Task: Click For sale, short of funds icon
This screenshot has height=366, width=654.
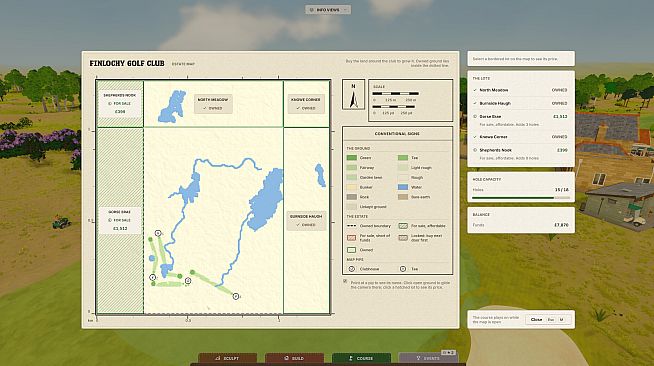Action: [352, 238]
